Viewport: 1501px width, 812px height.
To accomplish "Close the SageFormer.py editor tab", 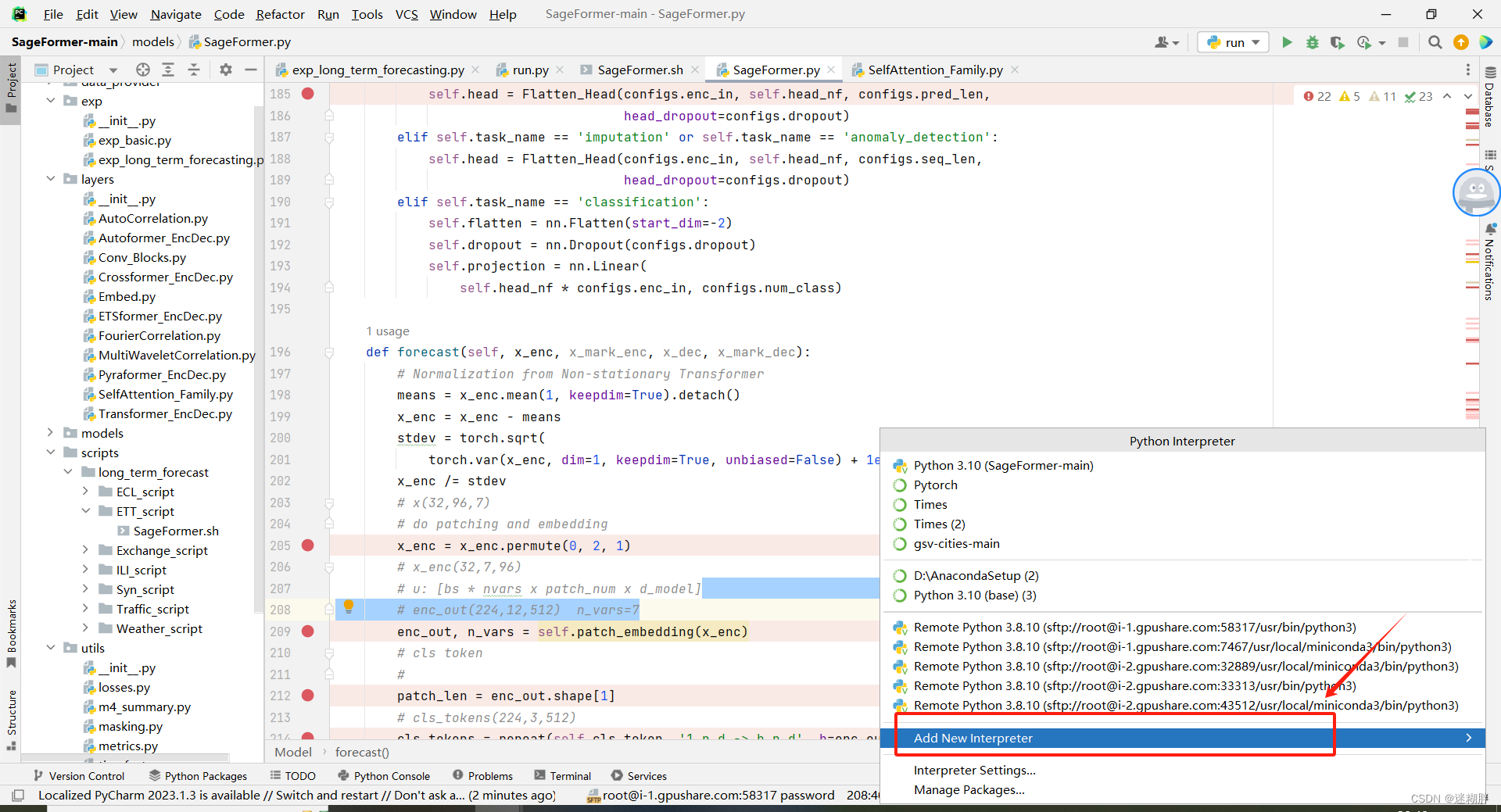I will [x=831, y=70].
